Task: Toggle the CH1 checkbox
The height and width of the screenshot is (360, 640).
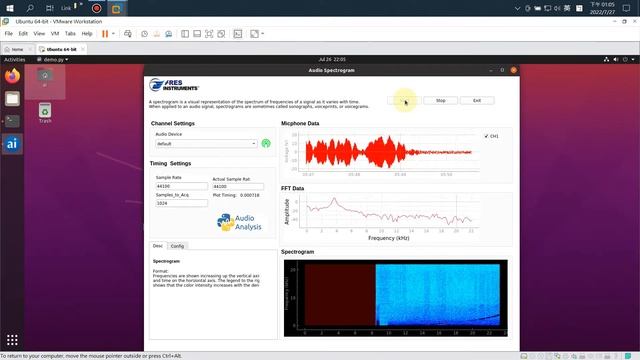Action: click(487, 136)
